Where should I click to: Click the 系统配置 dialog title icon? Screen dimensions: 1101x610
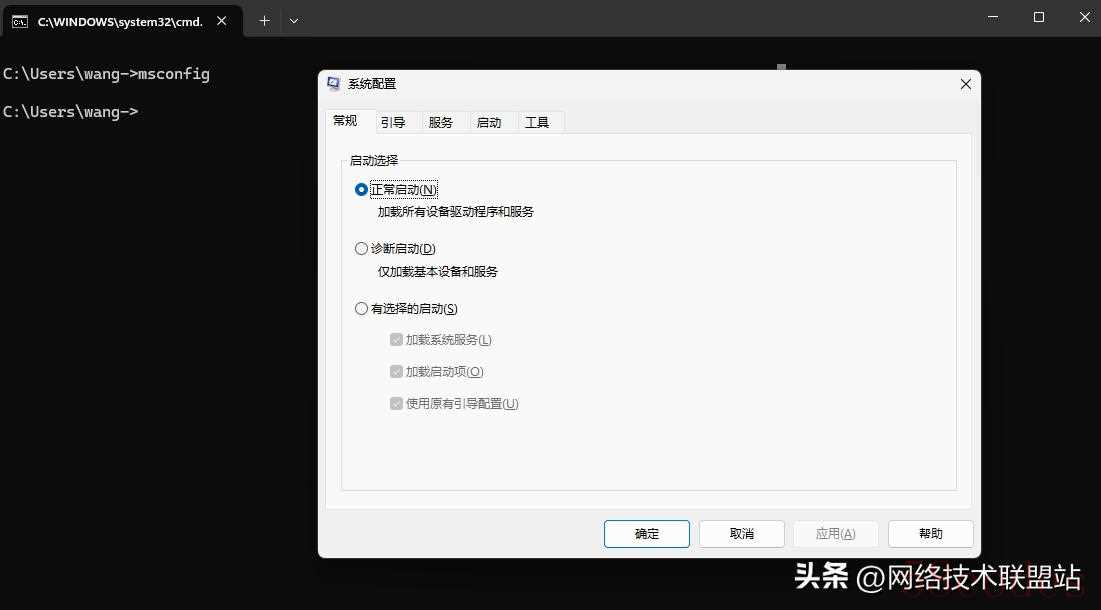pos(334,84)
